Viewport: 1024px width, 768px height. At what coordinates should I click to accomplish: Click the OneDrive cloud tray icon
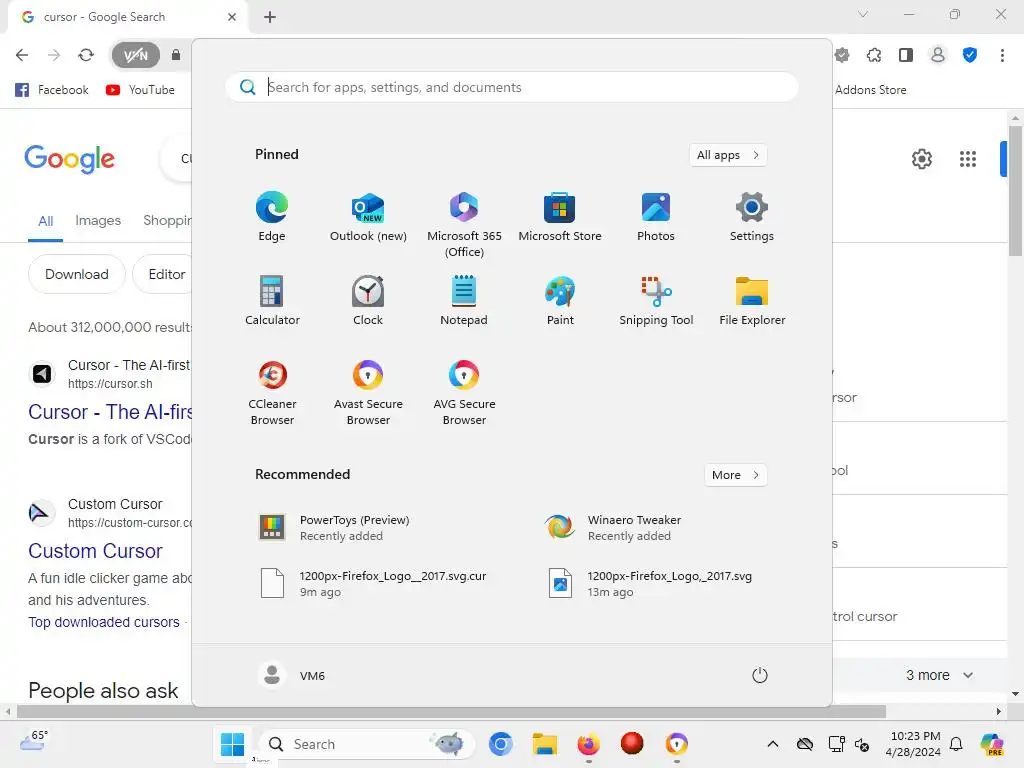click(805, 744)
